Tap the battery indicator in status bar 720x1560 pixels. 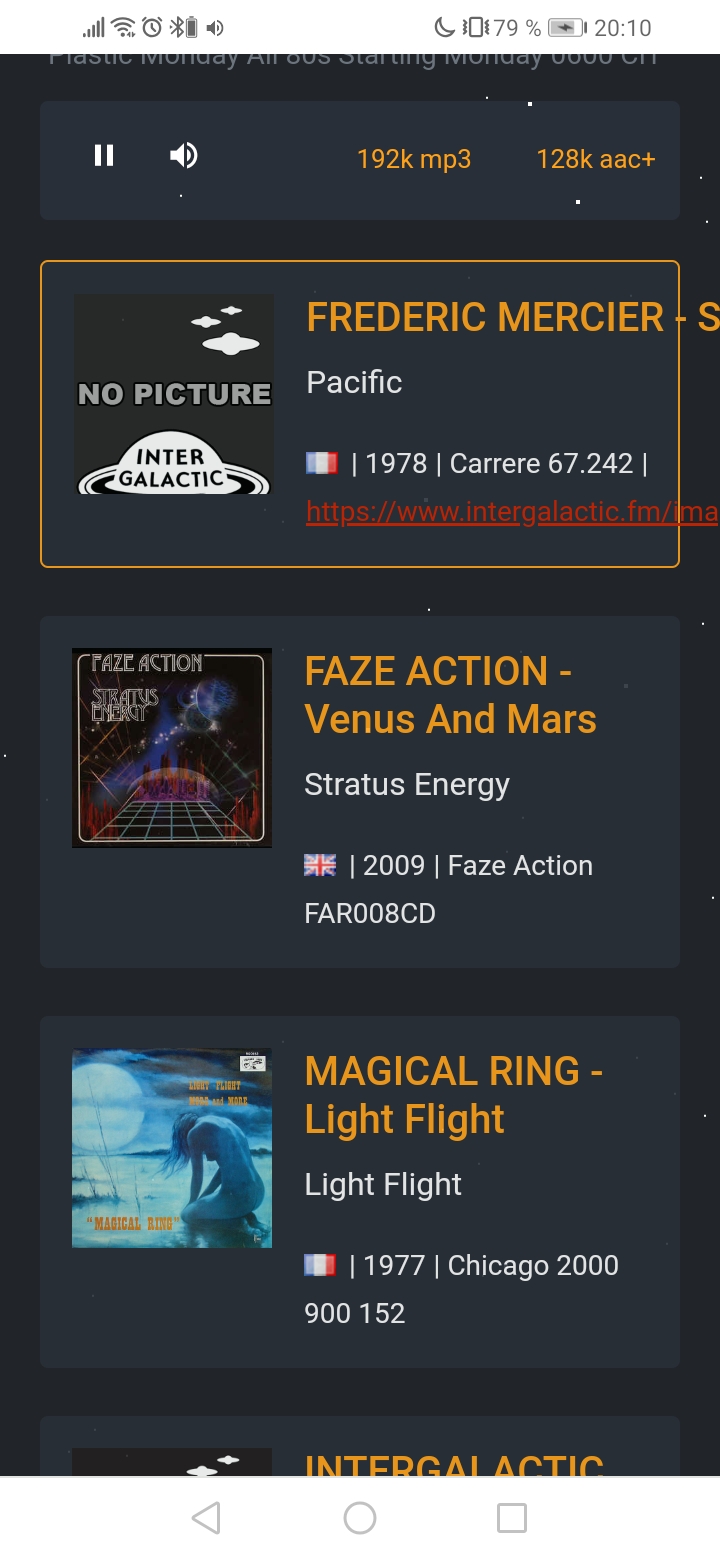[566, 28]
